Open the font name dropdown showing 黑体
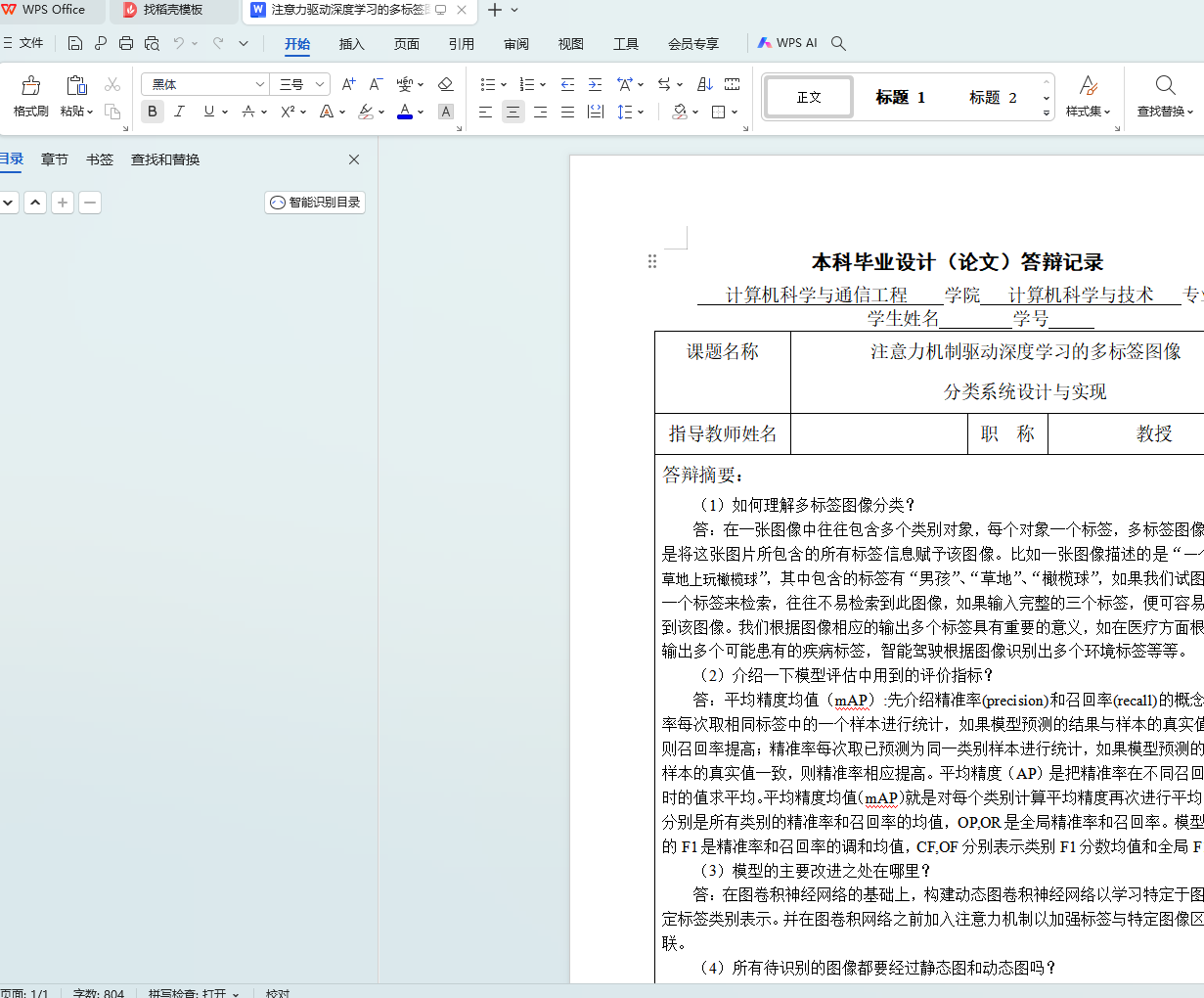 tap(260, 84)
